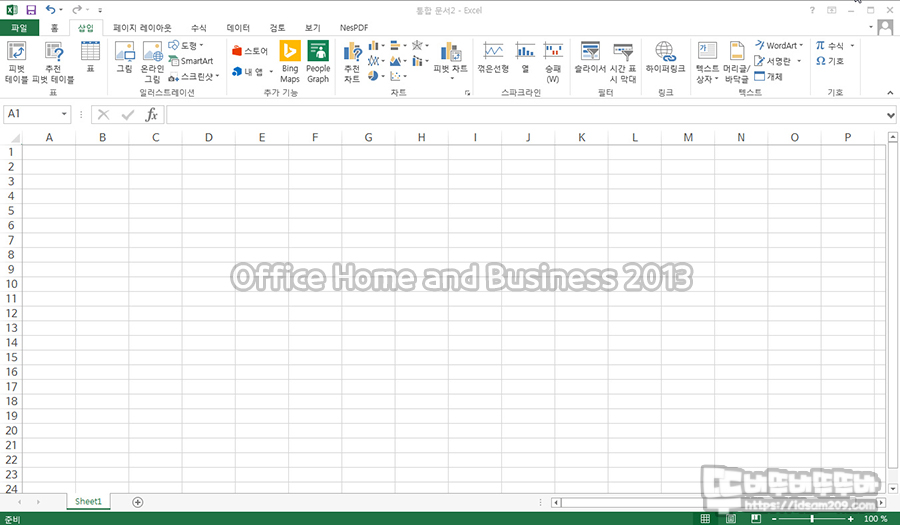Insert a picture from file

(x=125, y=57)
